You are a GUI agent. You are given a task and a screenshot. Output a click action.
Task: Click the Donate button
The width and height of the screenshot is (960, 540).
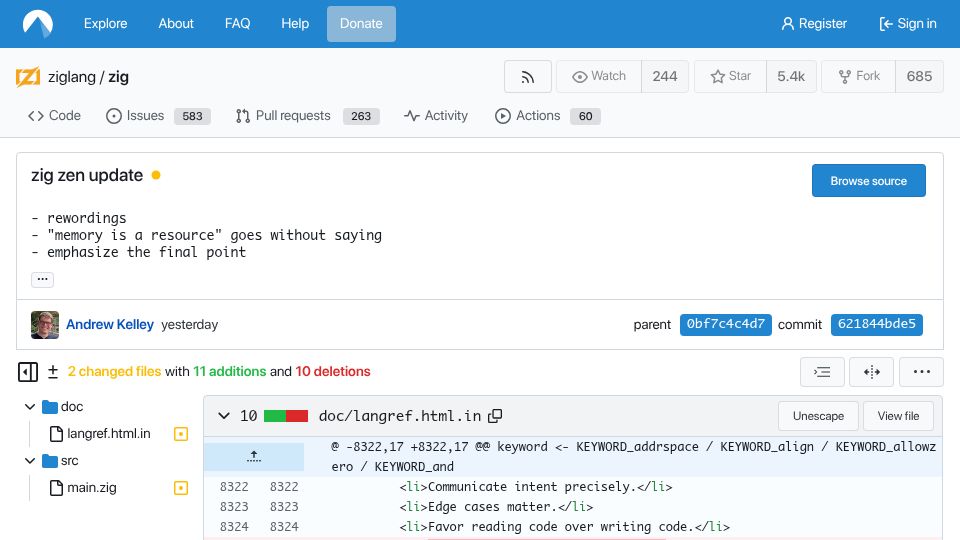pos(361,24)
